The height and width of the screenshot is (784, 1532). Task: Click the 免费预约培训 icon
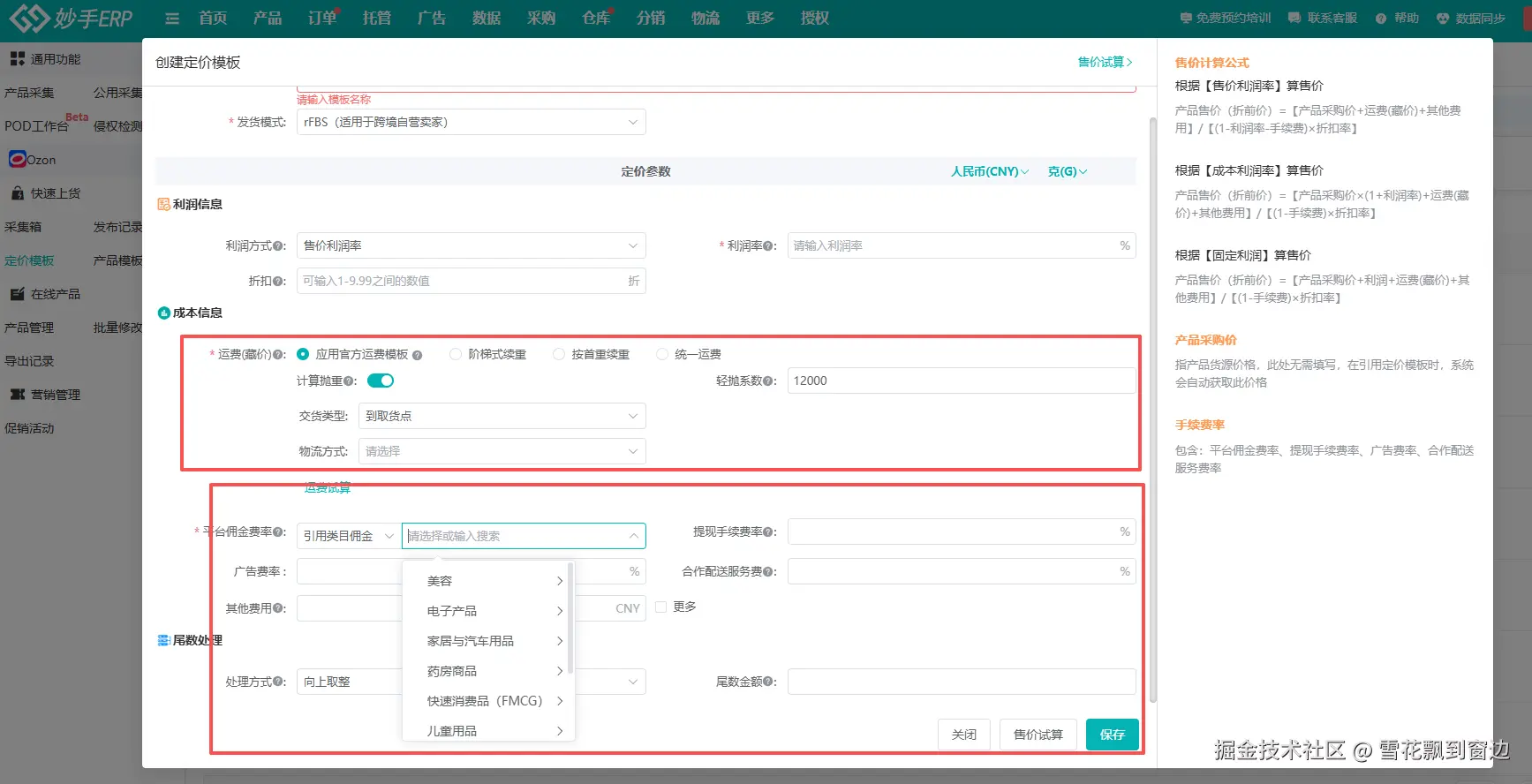1186,18
